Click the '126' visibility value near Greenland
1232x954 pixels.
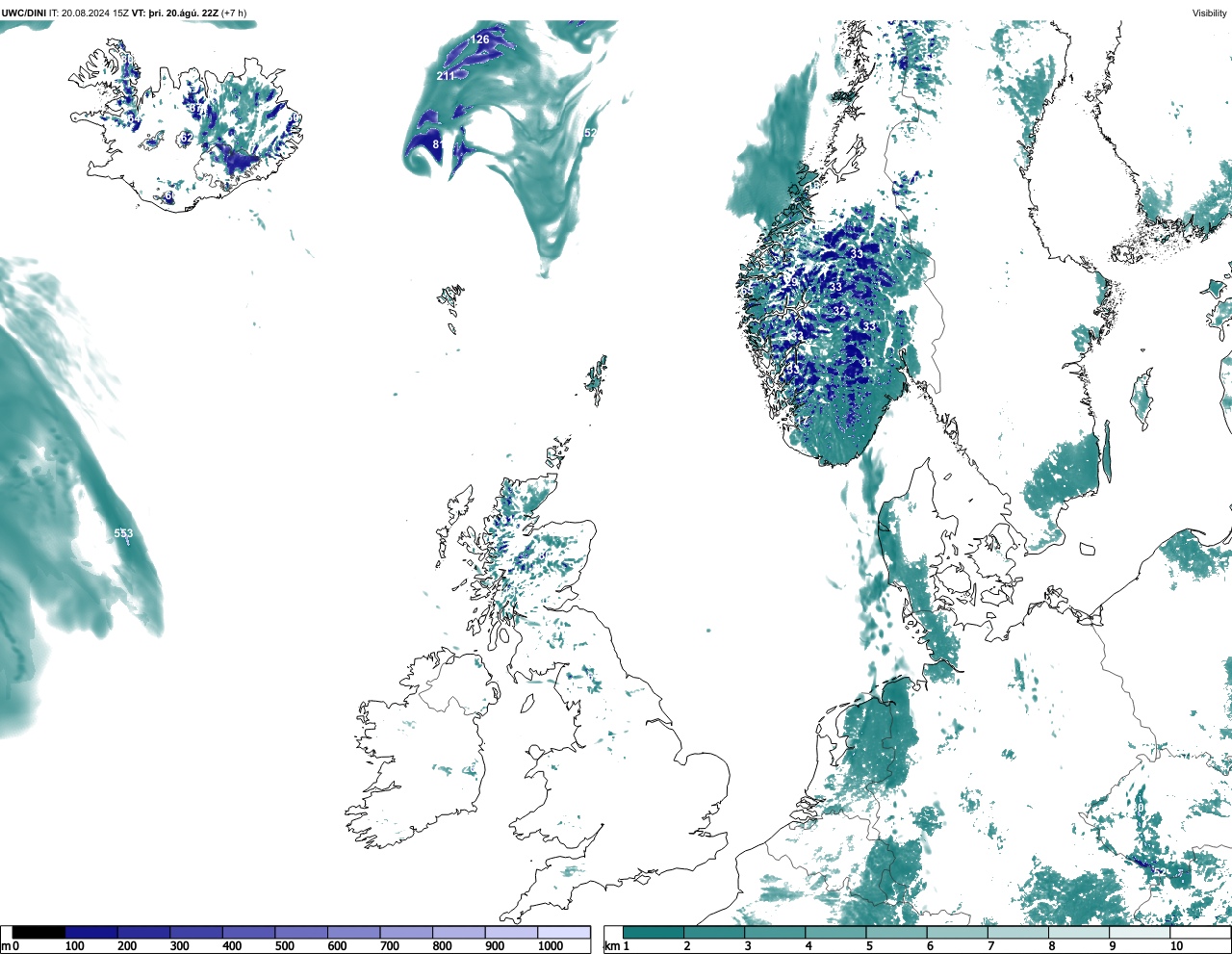coord(479,39)
